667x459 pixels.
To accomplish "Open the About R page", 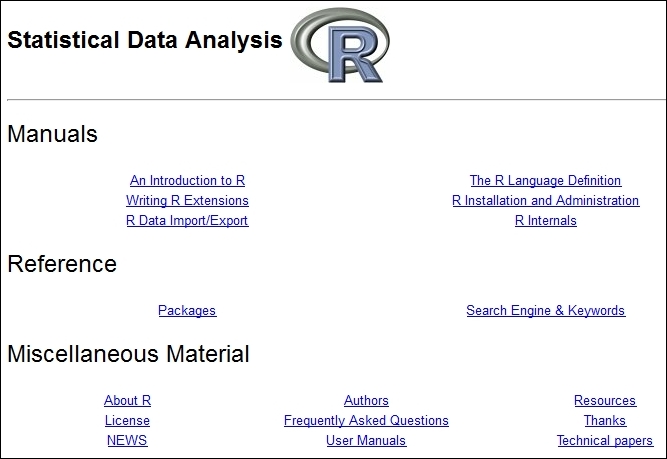I will [x=127, y=400].
